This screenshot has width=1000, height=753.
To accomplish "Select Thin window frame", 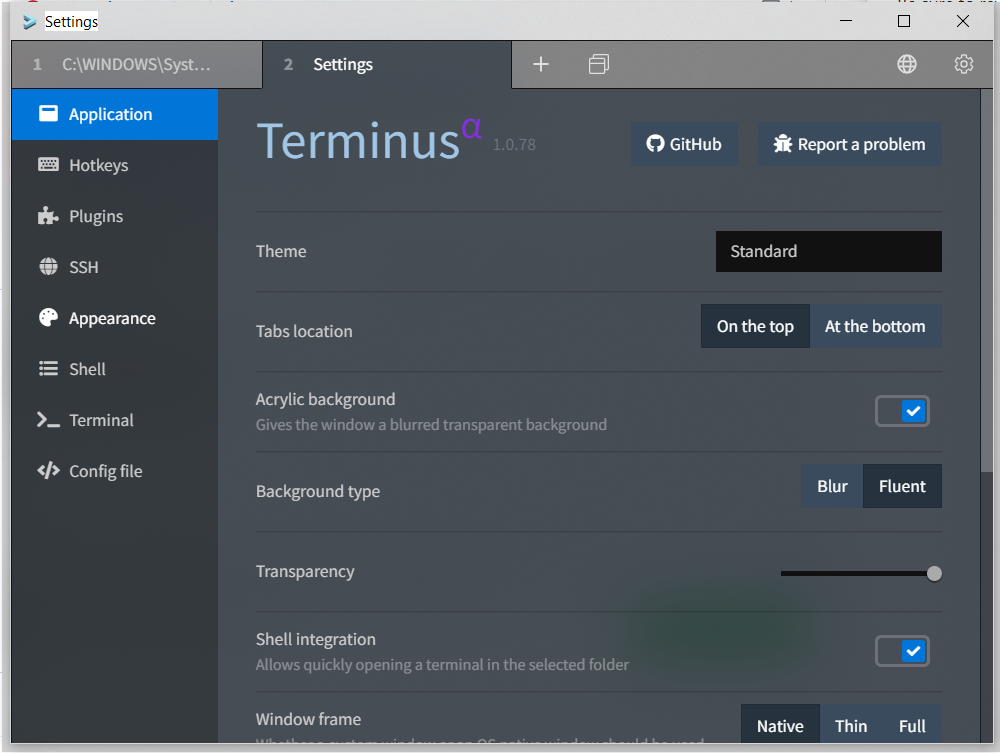I will click(x=851, y=726).
